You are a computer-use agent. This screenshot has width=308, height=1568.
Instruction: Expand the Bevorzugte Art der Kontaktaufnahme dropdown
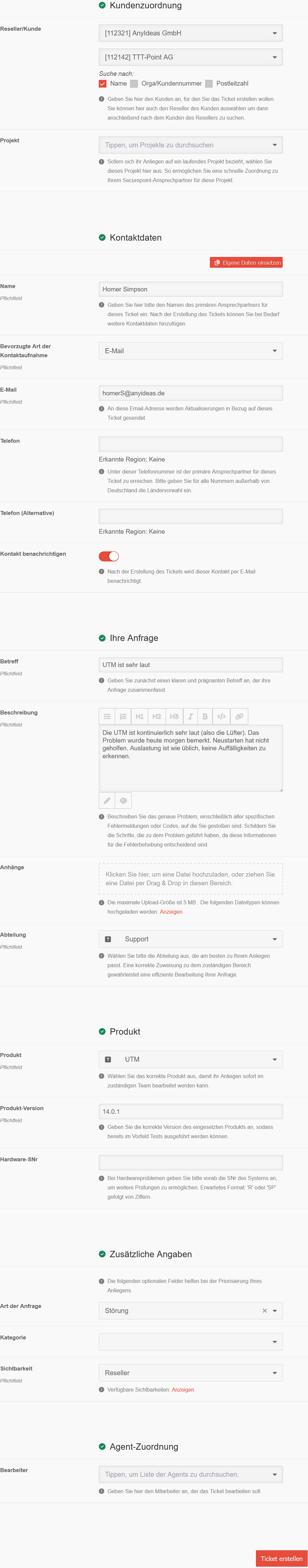pyautogui.click(x=190, y=351)
